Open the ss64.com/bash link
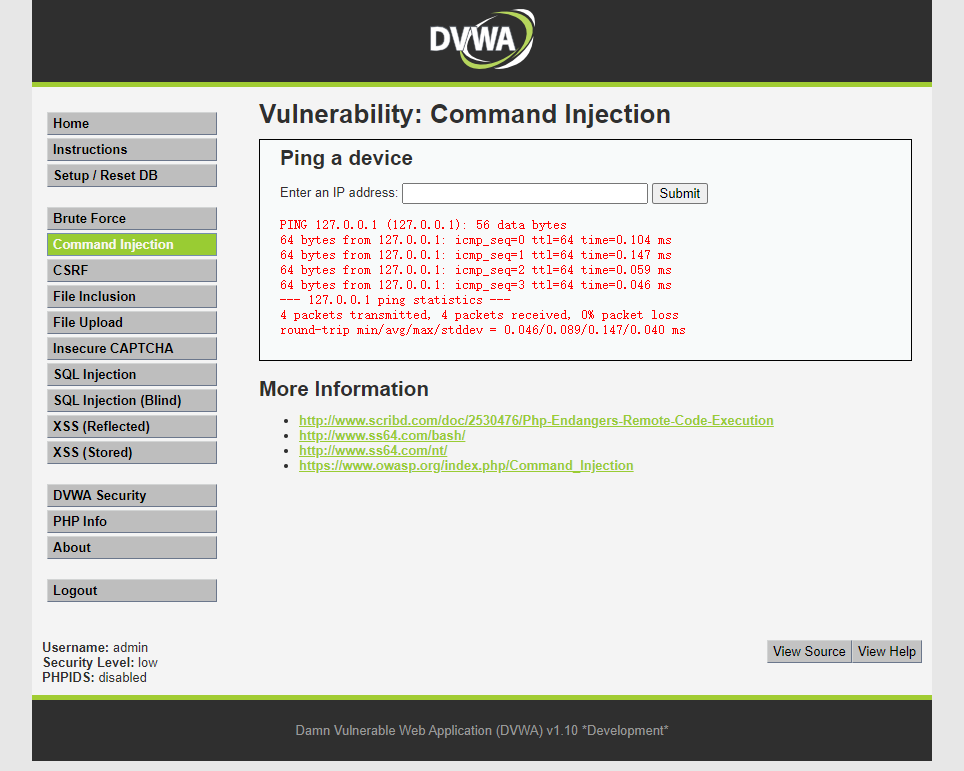Viewport: 964px width, 771px height. pyautogui.click(x=382, y=436)
